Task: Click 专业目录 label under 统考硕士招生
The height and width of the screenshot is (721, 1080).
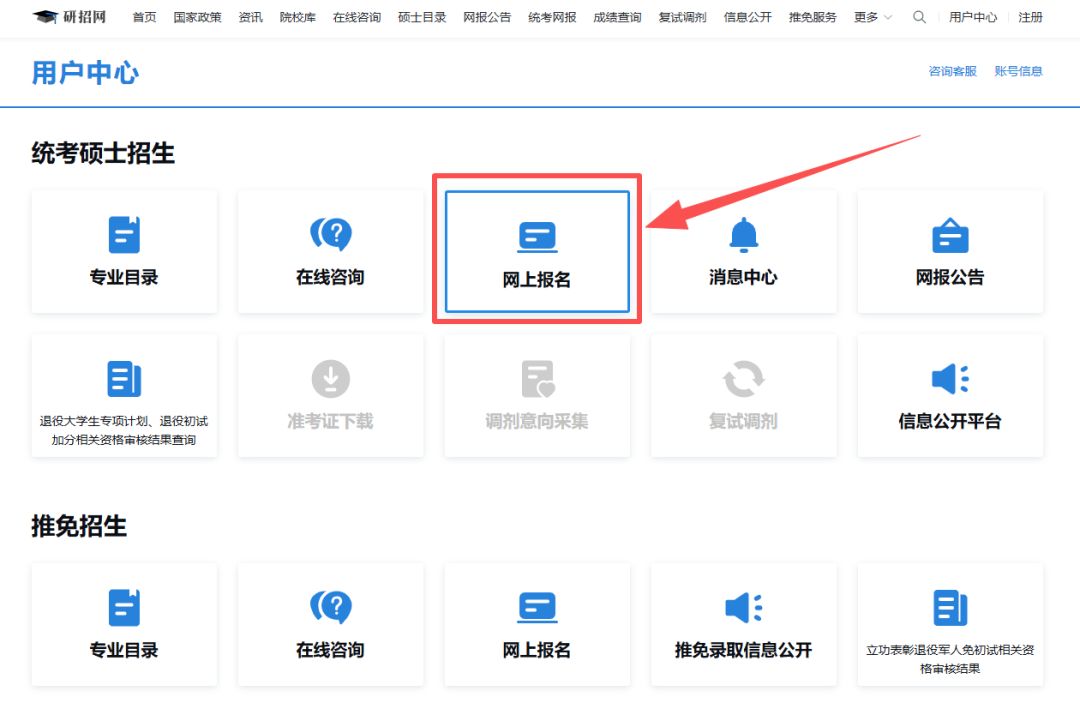Action: (124, 277)
